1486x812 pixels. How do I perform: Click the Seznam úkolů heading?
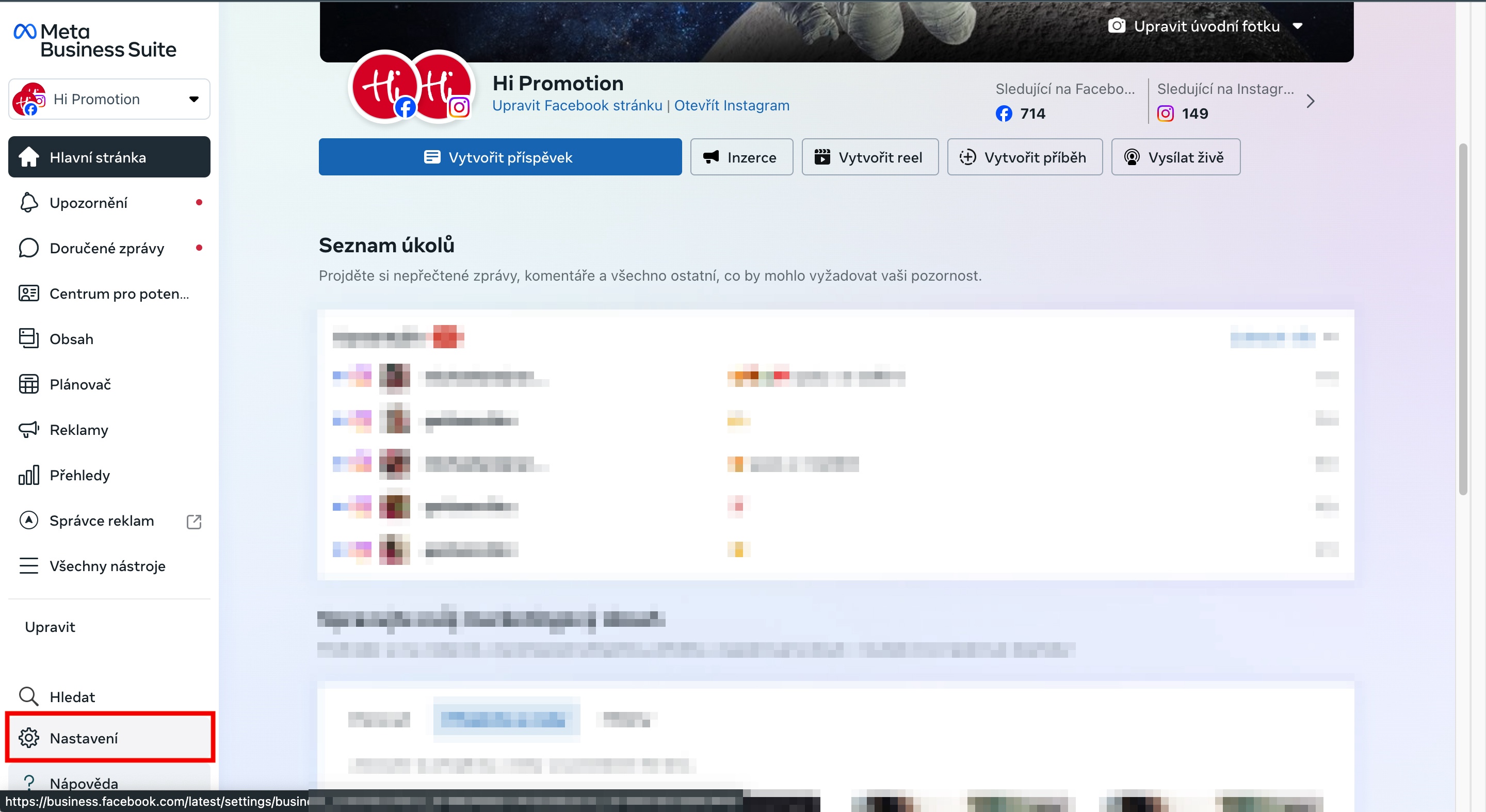[x=386, y=245]
